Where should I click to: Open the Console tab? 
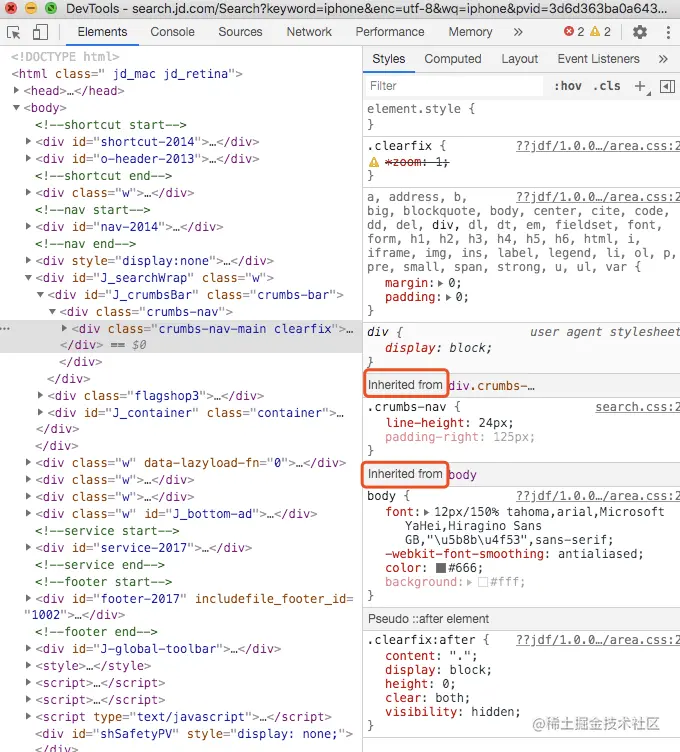(x=173, y=32)
